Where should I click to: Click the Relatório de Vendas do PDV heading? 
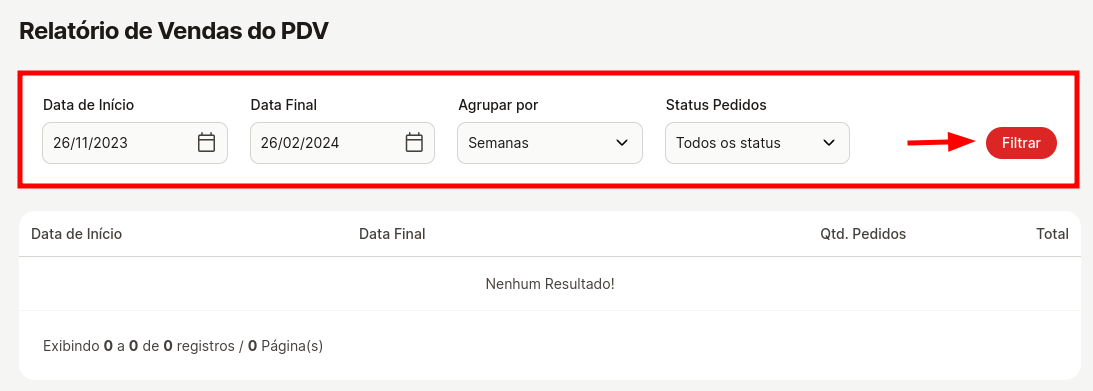click(x=174, y=31)
